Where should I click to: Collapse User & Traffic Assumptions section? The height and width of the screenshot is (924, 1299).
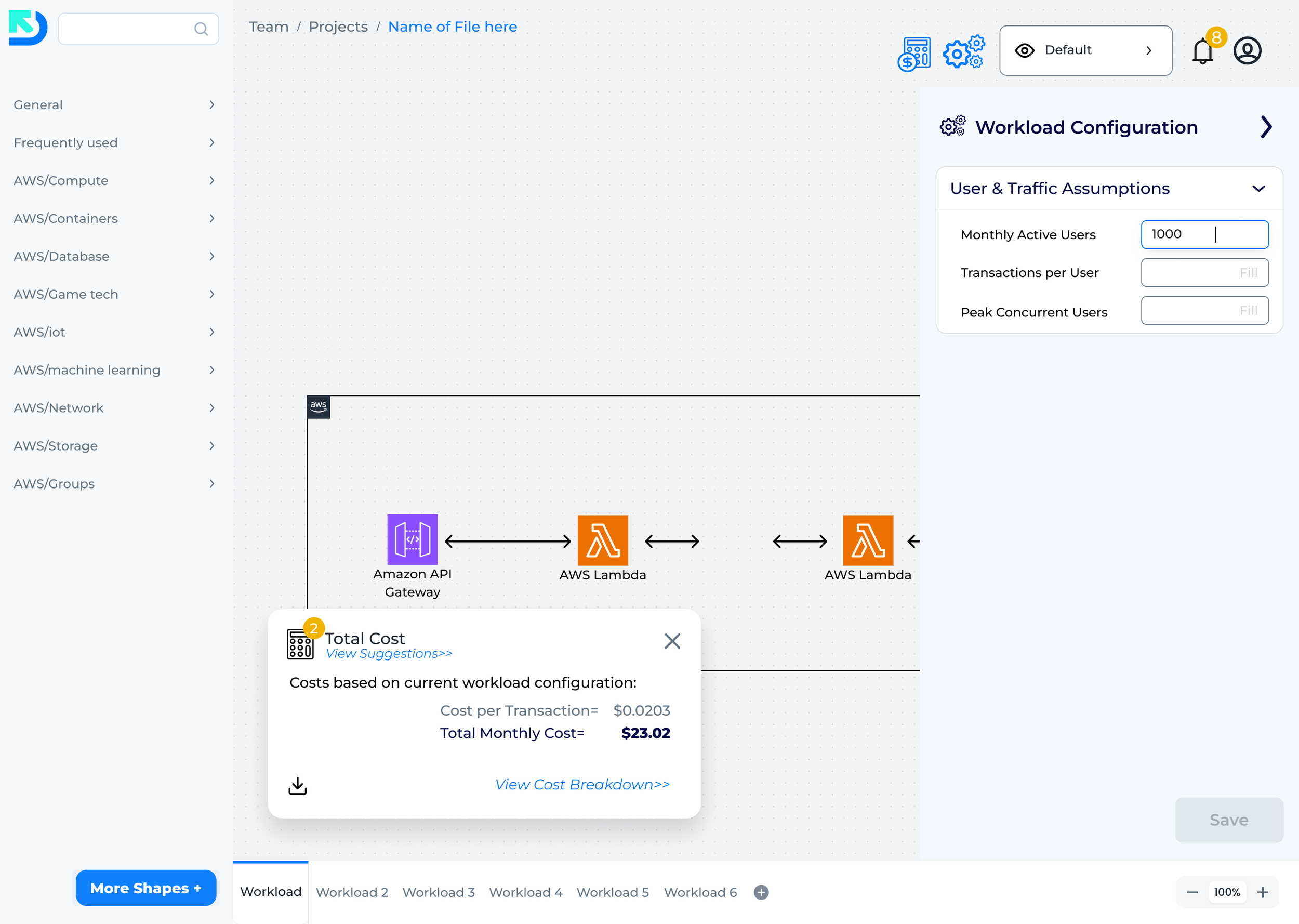point(1258,189)
